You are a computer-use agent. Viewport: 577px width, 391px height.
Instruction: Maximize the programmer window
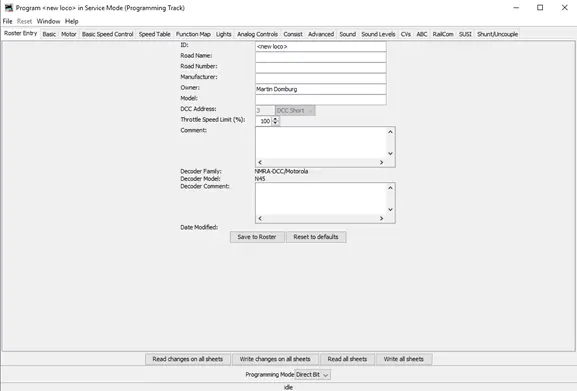point(540,8)
